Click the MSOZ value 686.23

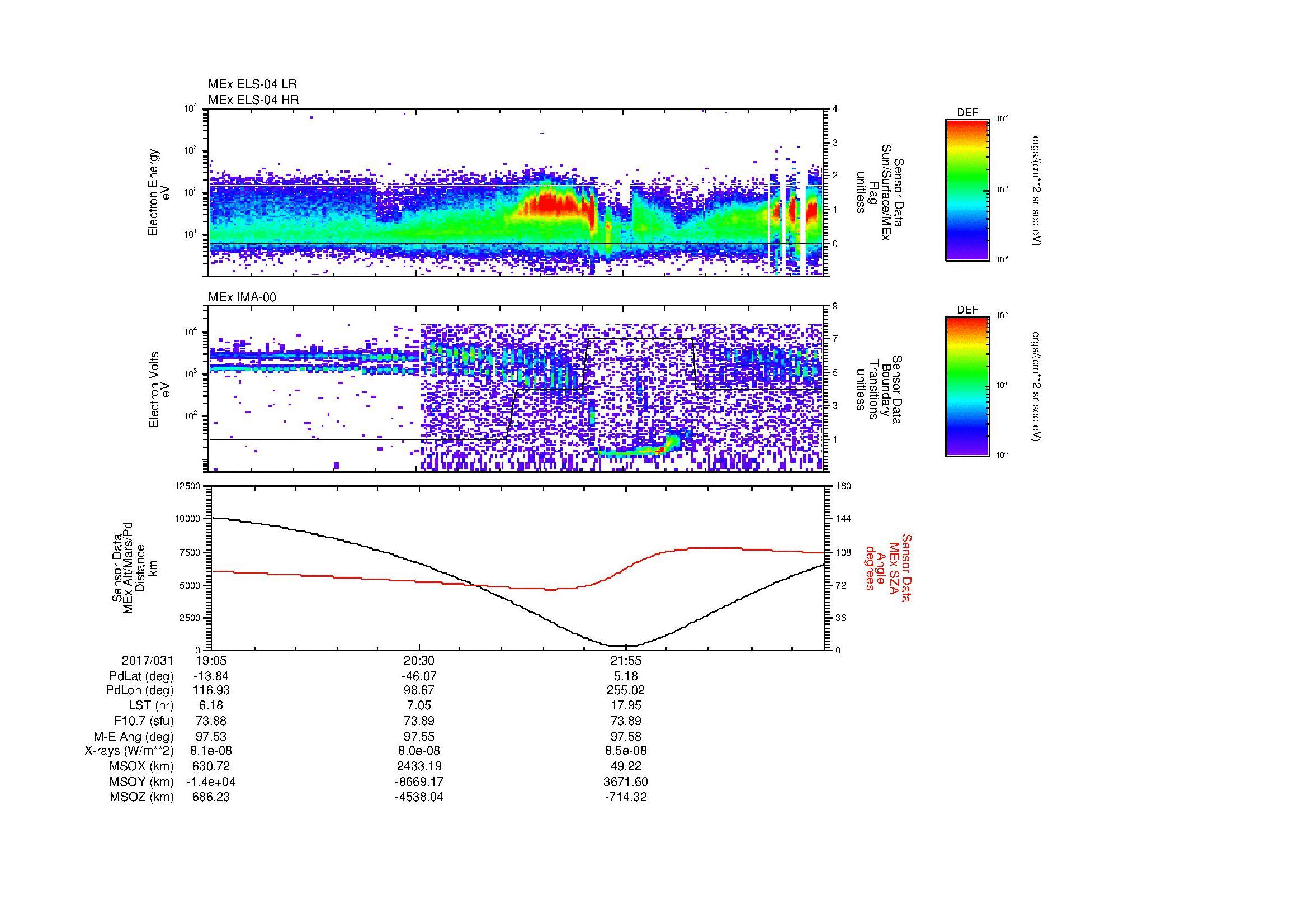click(211, 797)
